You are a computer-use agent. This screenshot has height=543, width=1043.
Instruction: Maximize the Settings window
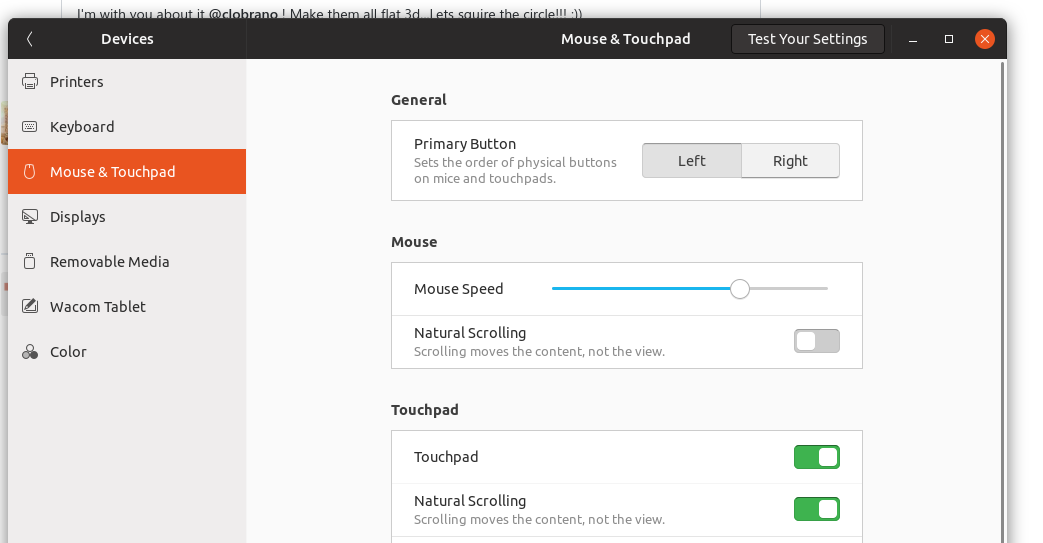click(x=949, y=39)
